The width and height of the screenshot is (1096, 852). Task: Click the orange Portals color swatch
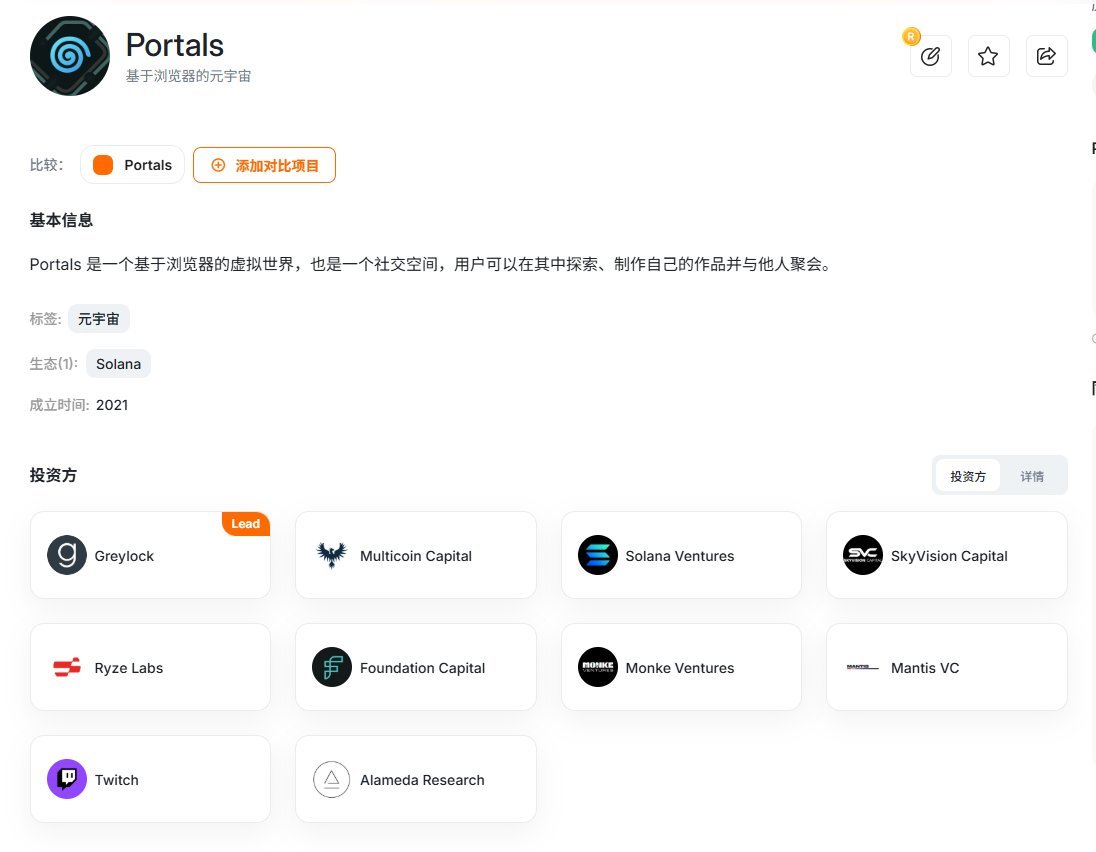pyautogui.click(x=103, y=165)
